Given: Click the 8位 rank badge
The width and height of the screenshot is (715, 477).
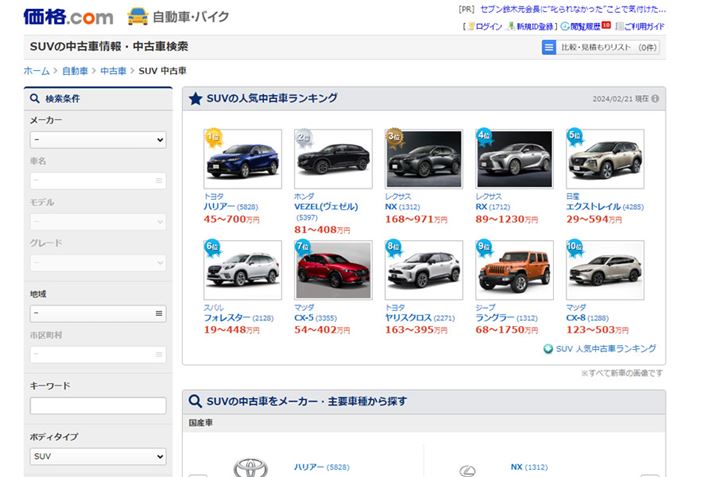Looking at the screenshot, I should tap(394, 248).
